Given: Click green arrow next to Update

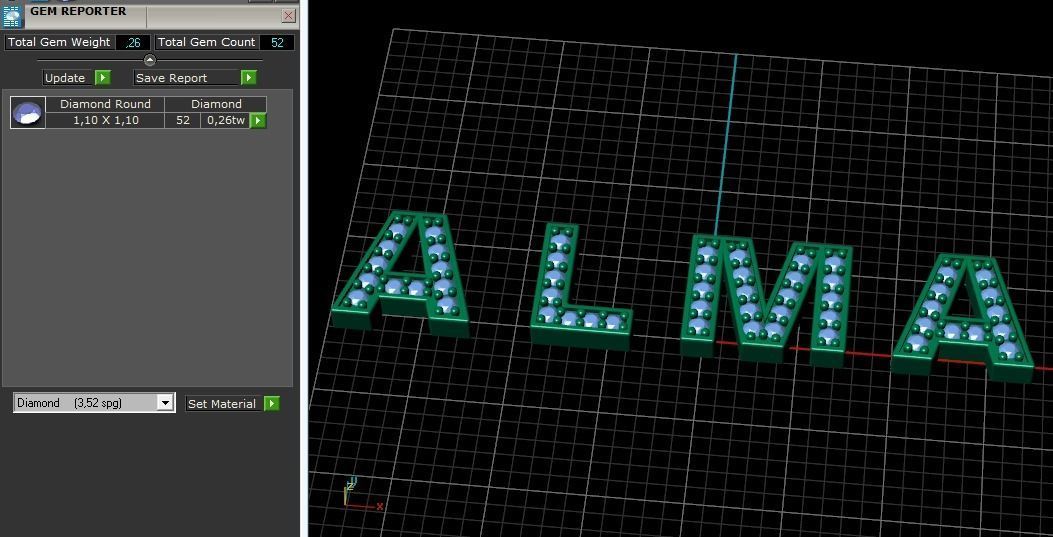Looking at the screenshot, I should 102,78.
